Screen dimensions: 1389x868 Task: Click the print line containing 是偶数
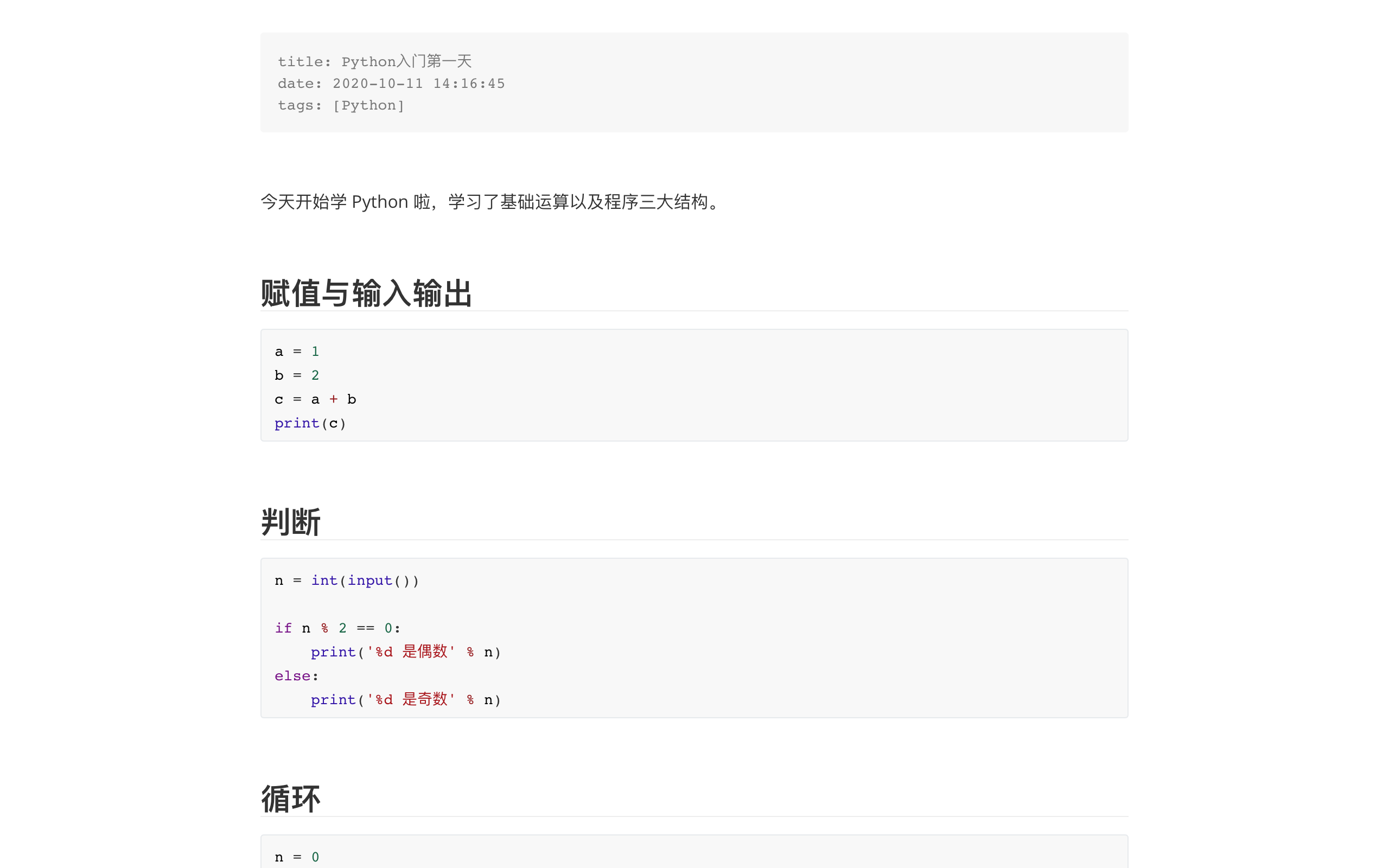point(406,652)
